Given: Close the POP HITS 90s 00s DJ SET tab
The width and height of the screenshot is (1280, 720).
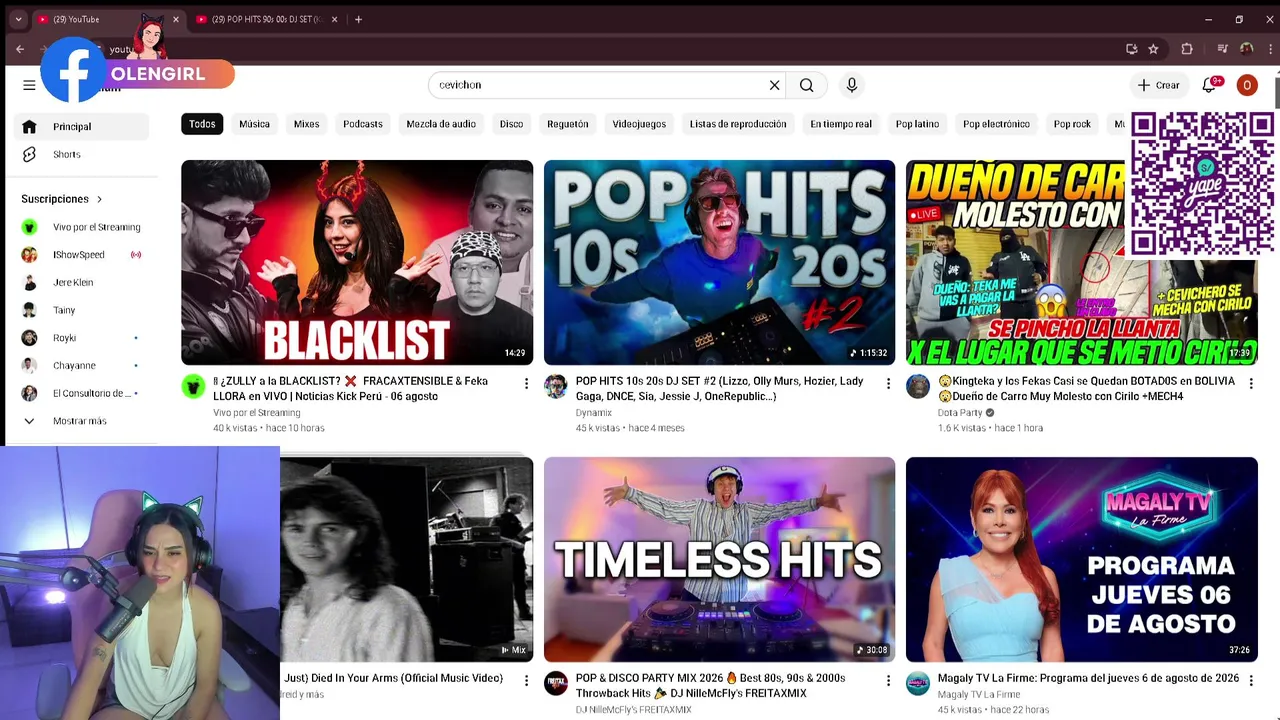Looking at the screenshot, I should [334, 19].
